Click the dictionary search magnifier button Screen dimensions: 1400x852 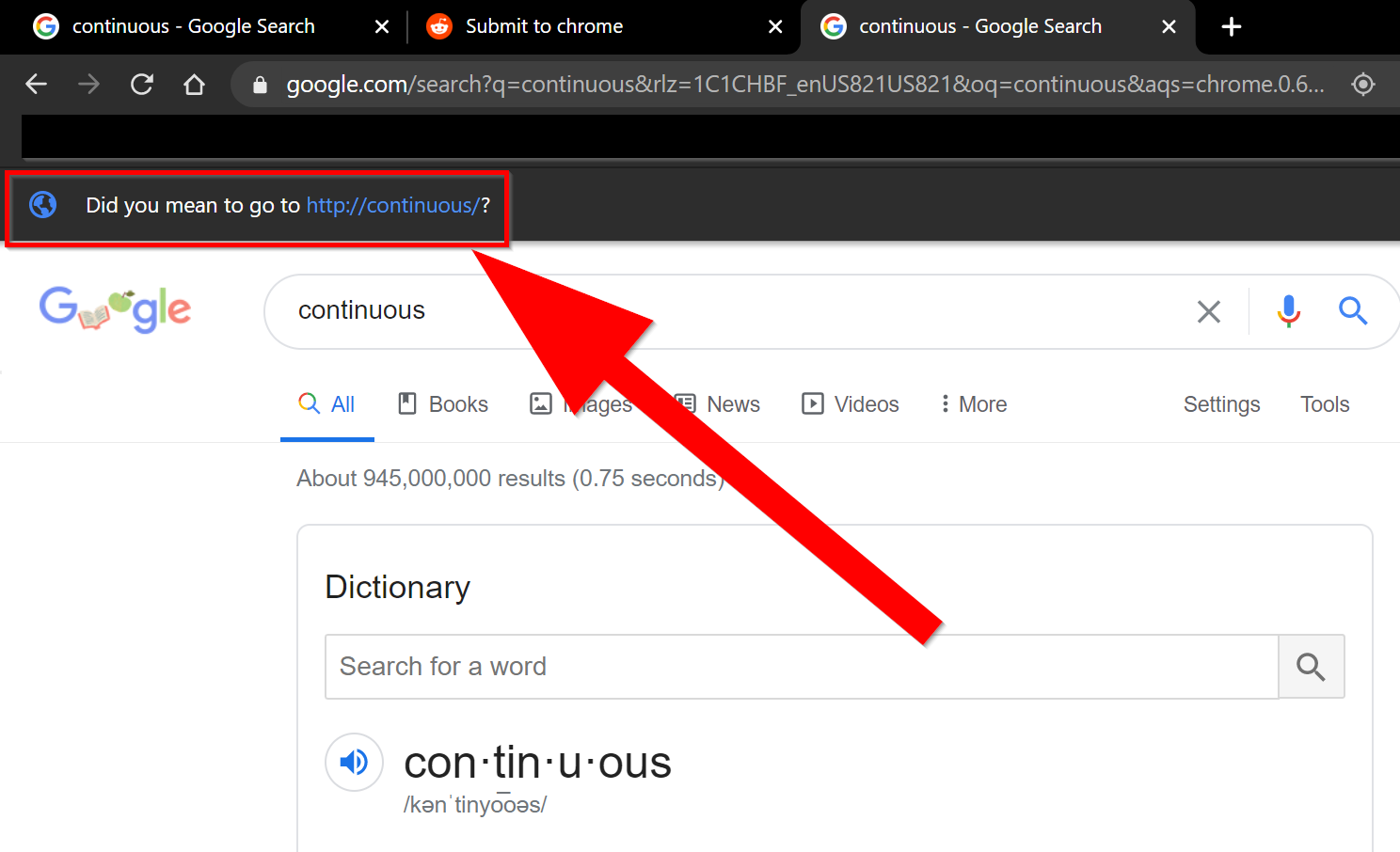click(x=1311, y=667)
